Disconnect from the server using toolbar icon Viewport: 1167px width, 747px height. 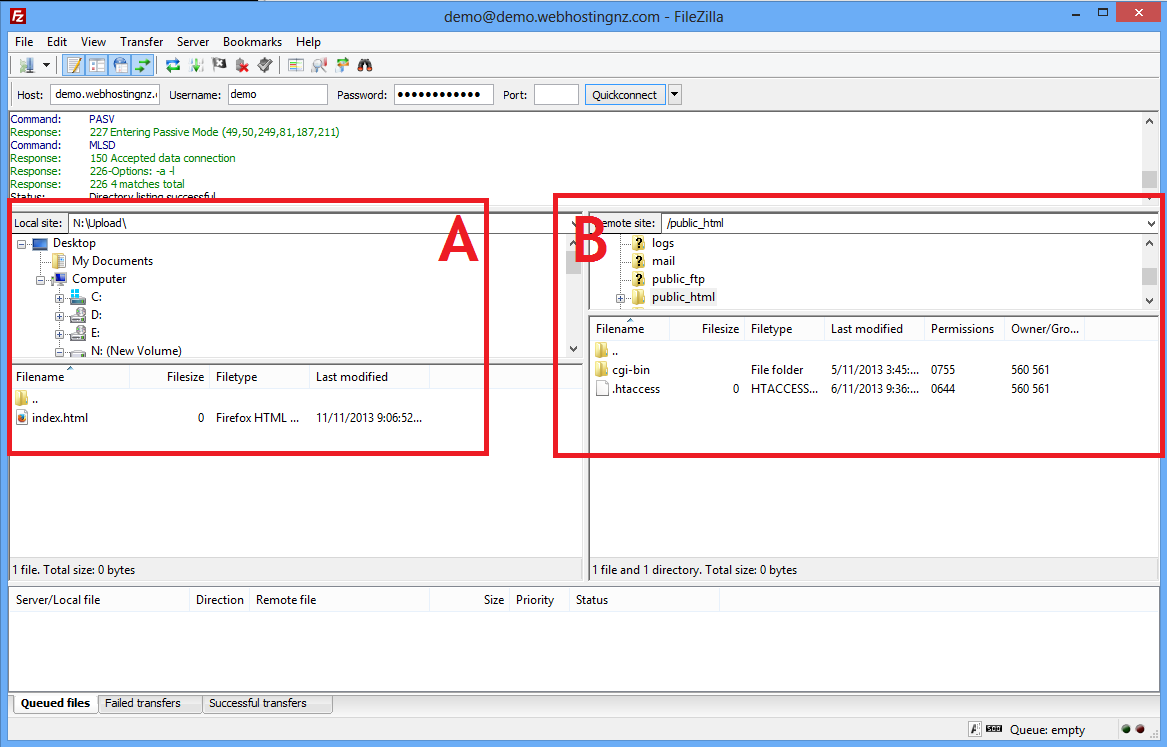pyautogui.click(x=242, y=65)
